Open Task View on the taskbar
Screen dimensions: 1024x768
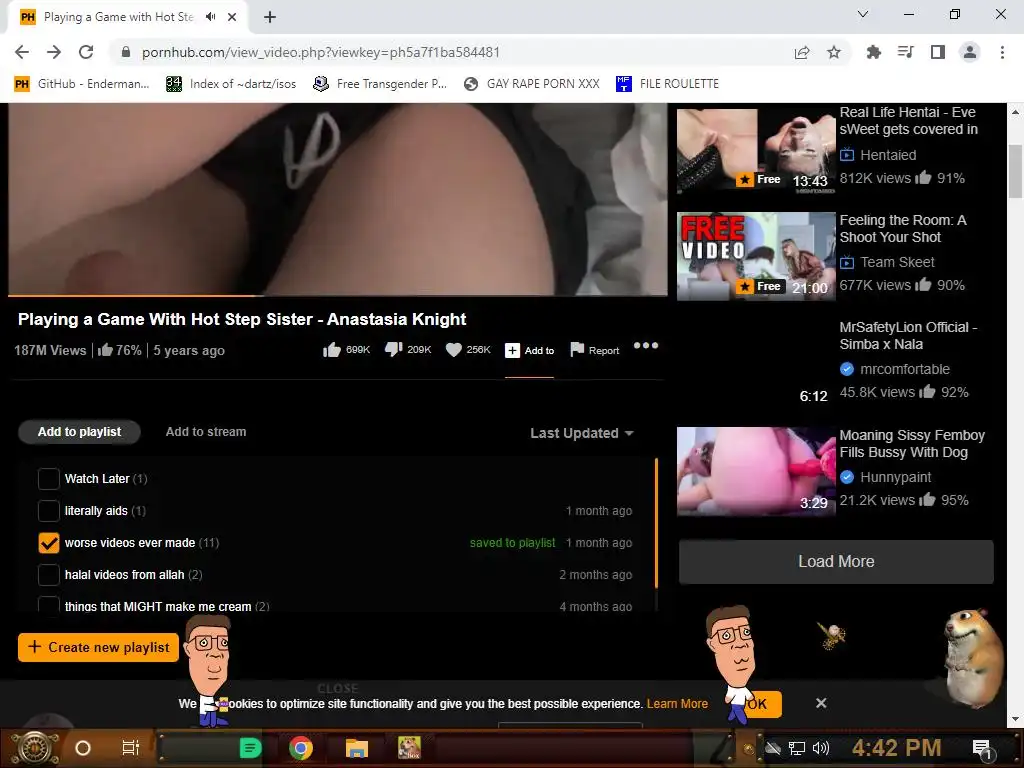[131, 748]
